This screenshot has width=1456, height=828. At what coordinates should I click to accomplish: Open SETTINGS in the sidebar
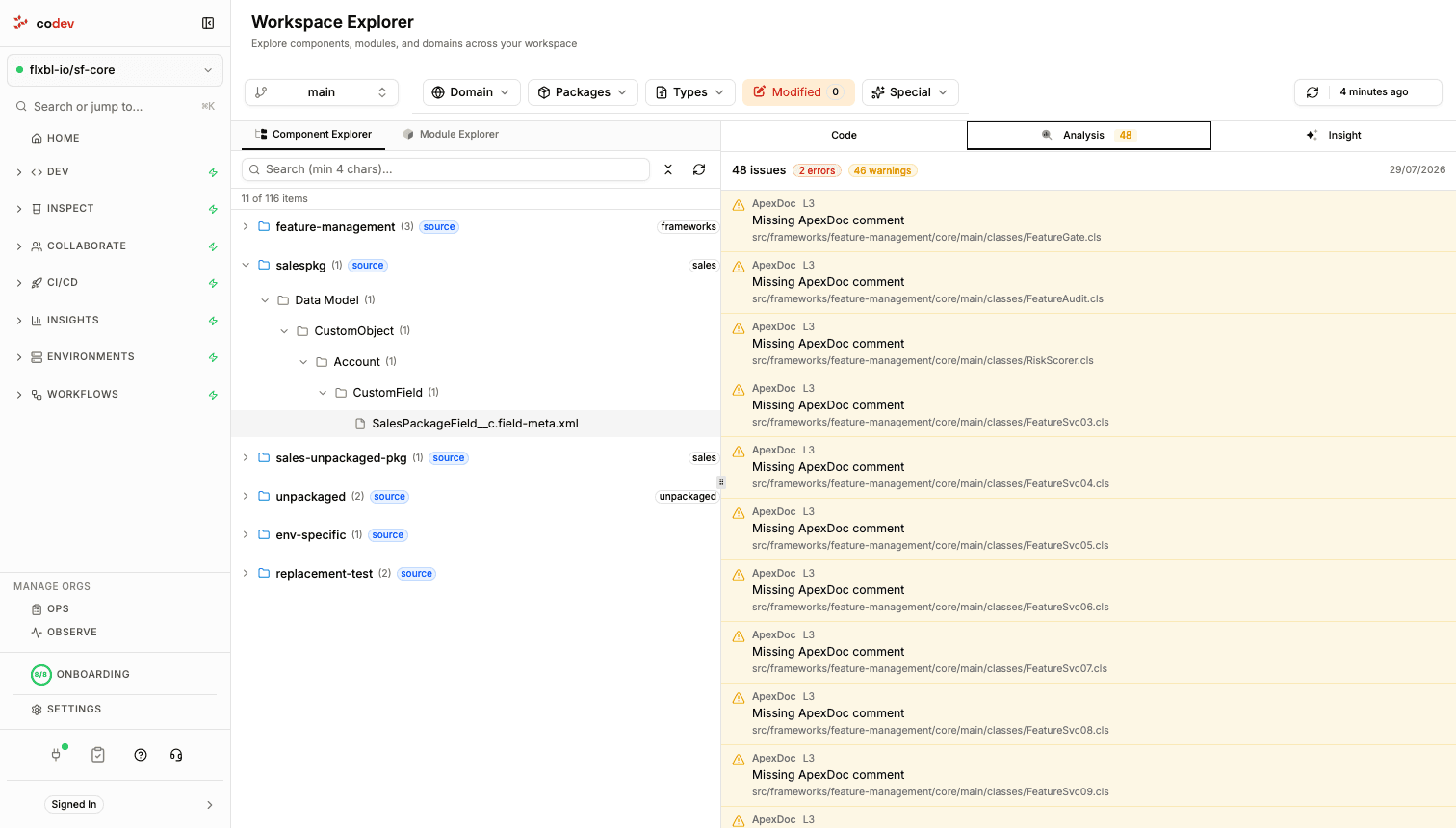[x=66, y=710]
